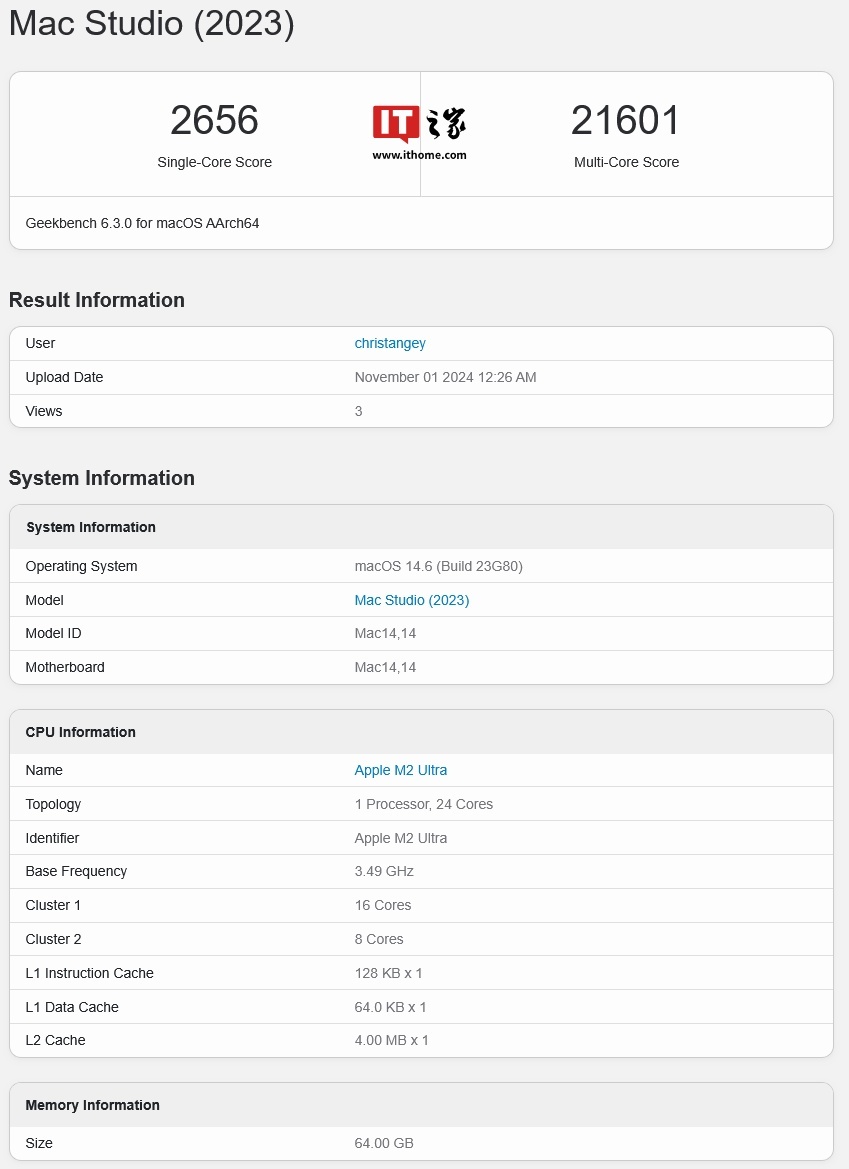Click the System Information table header

(x=91, y=527)
